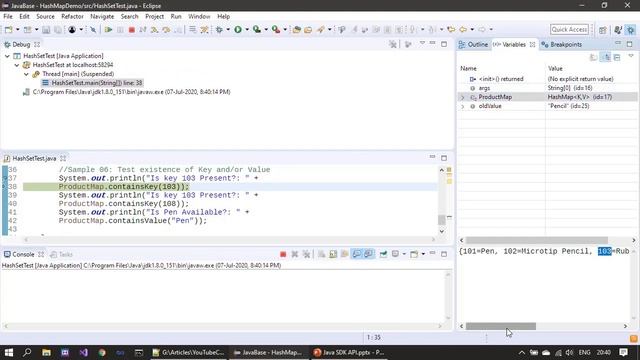This screenshot has width=640, height=360.
Task: Click the green Run launch icon
Action: (x=238, y=29)
